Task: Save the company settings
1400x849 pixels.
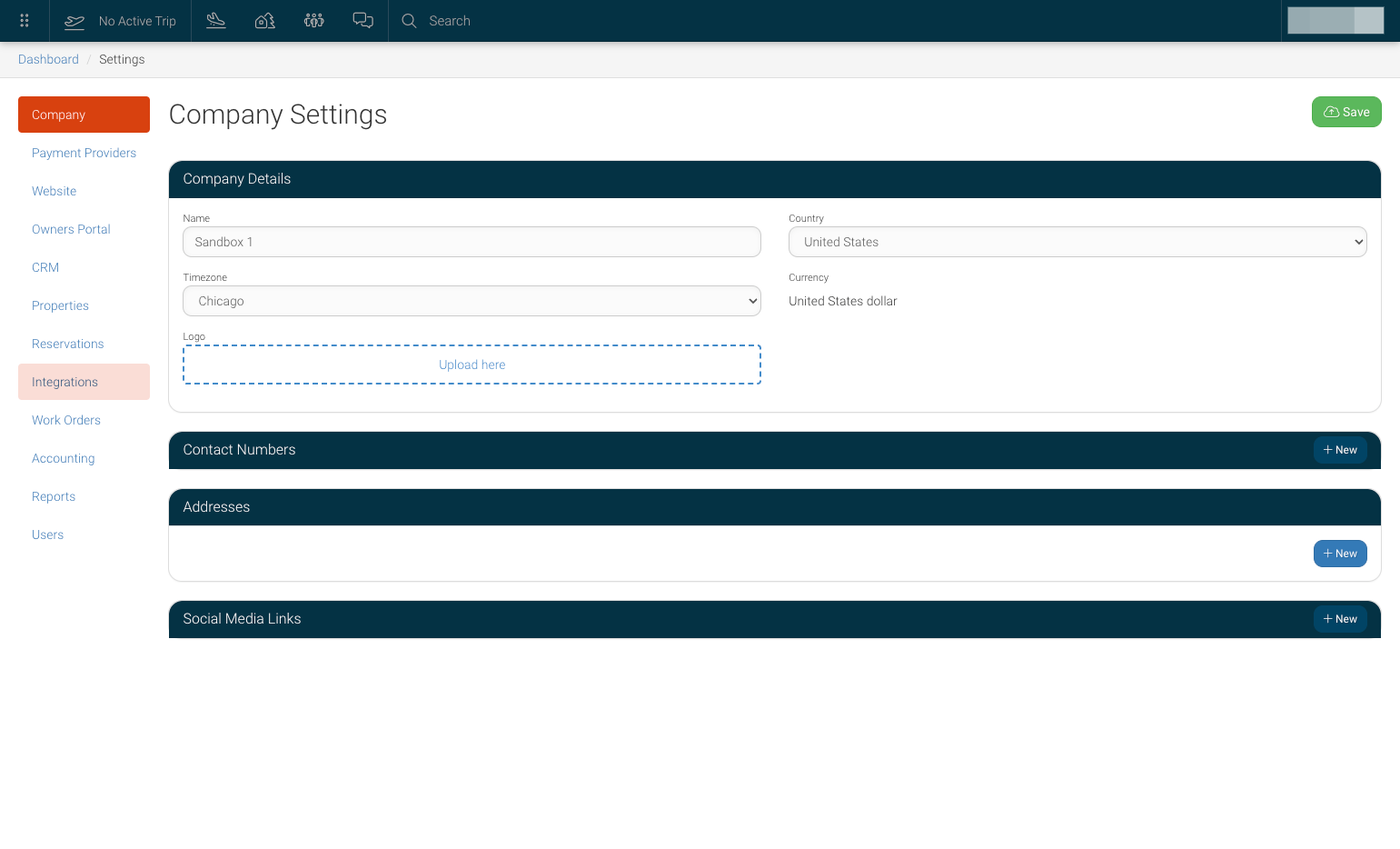Action: 1346,112
